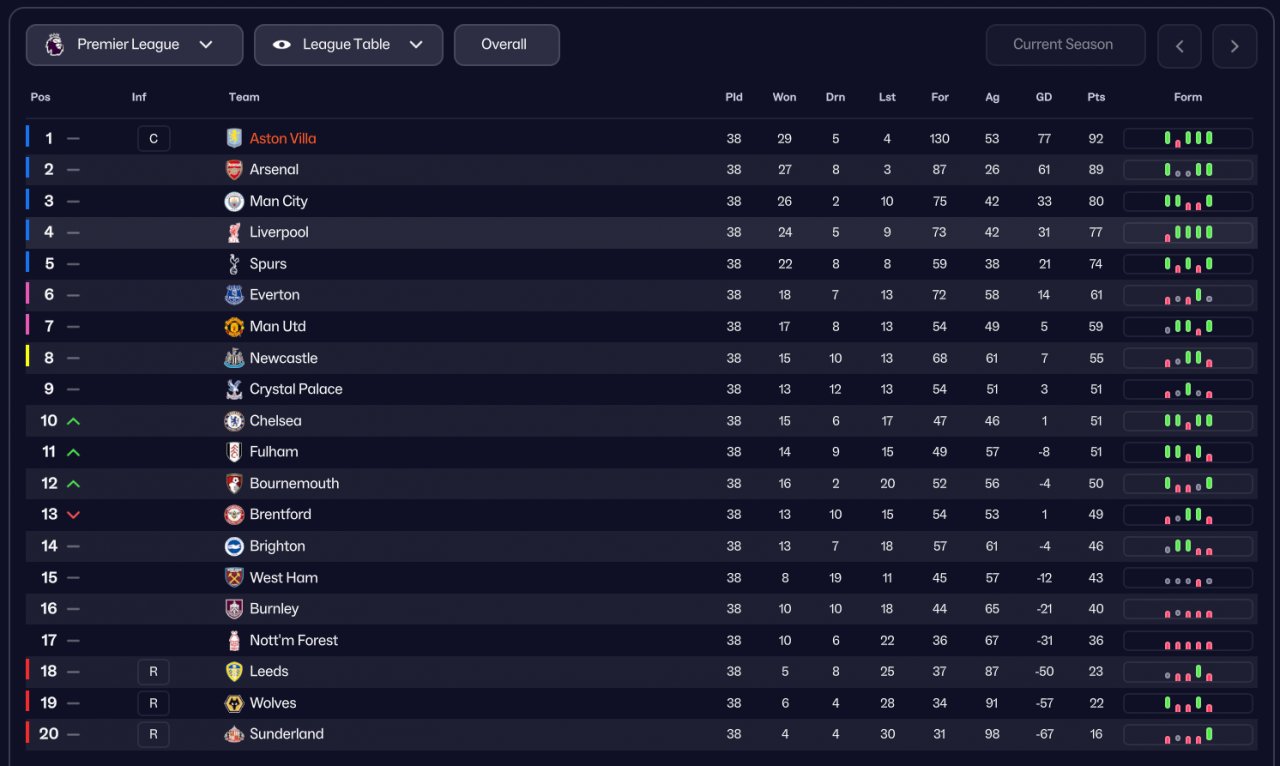Sort table by GD column header
The height and width of the screenshot is (766, 1280).
click(1044, 97)
